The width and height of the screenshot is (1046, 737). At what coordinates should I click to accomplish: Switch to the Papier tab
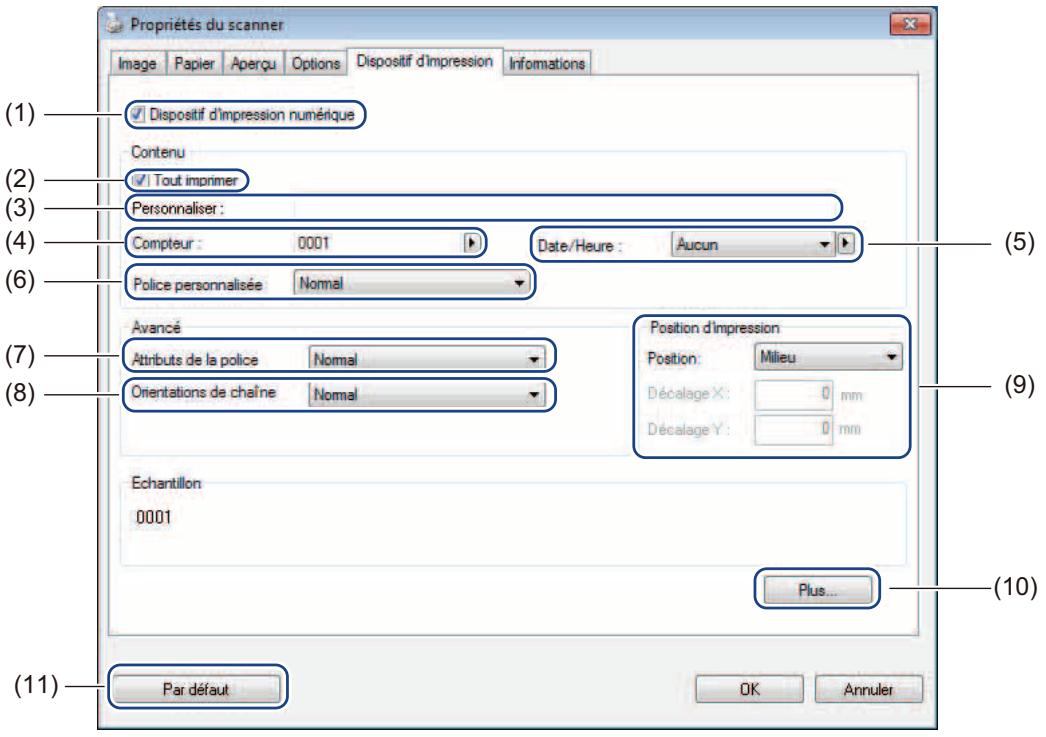(194, 63)
